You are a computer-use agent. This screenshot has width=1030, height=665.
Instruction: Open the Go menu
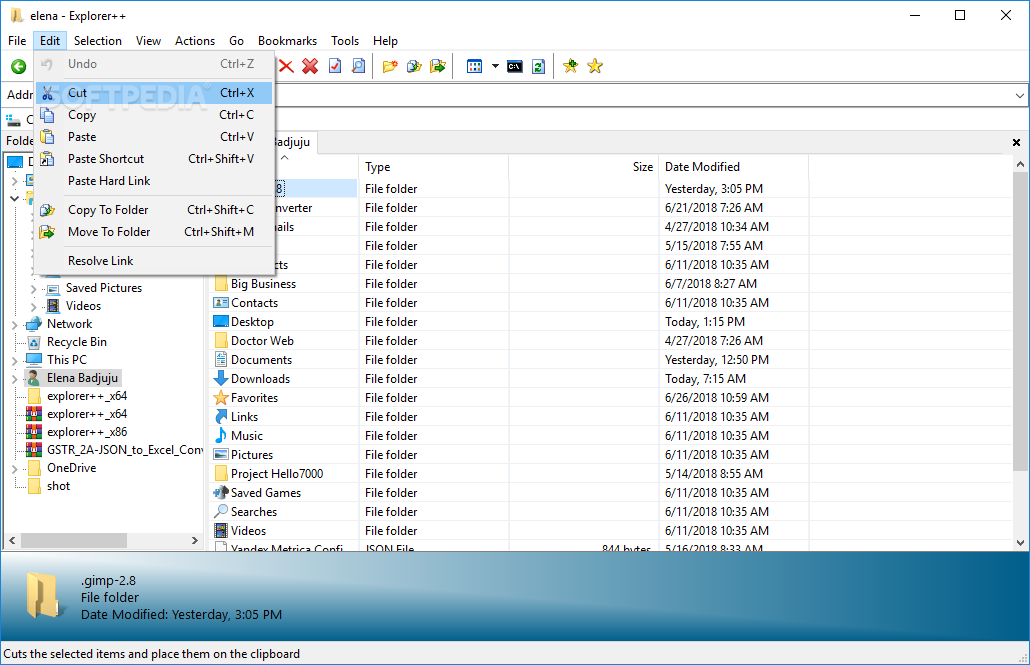tap(236, 41)
